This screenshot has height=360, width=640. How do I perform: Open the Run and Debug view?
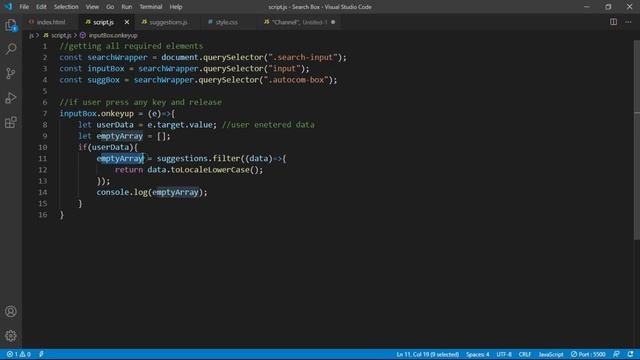11,98
